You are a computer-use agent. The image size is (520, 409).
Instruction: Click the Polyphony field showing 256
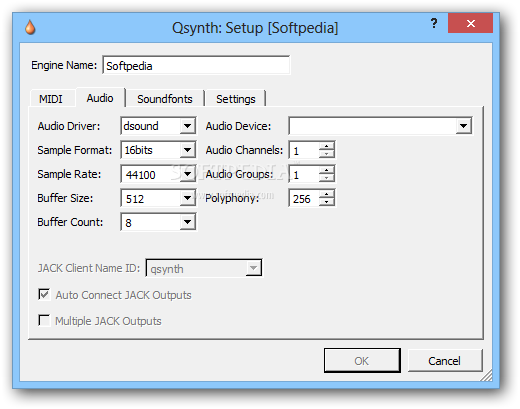pos(304,199)
